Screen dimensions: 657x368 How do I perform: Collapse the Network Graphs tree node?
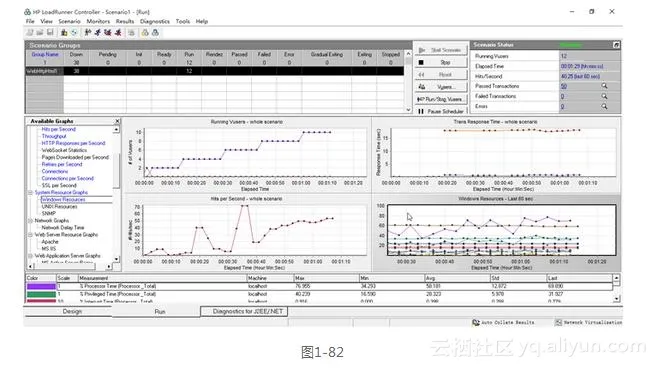31,220
